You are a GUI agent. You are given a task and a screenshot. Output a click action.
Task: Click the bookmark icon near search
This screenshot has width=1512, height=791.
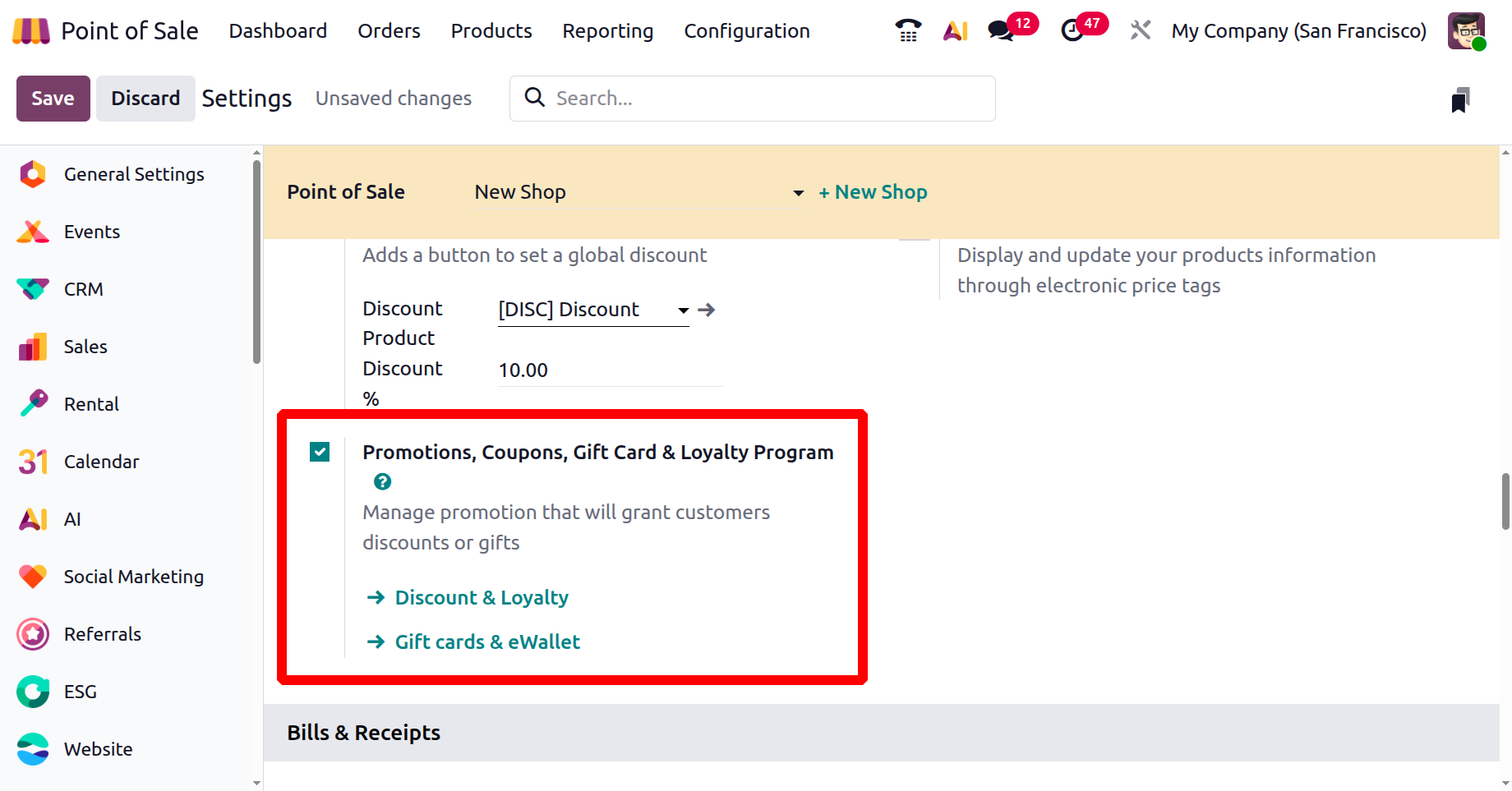(x=1460, y=99)
